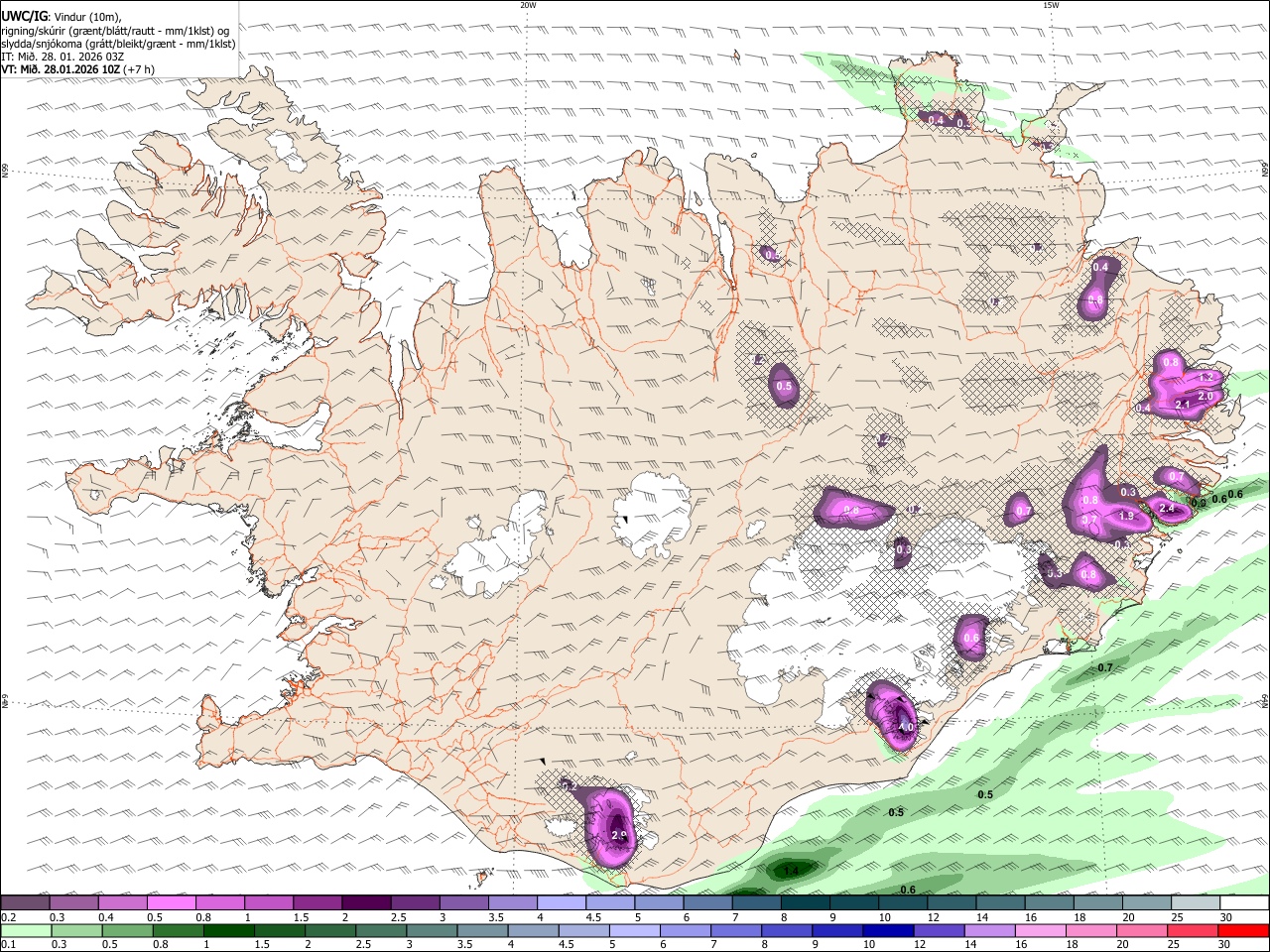This screenshot has height=952, width=1270.
Task: Click the 15W longitude label
Action: coord(1050,5)
